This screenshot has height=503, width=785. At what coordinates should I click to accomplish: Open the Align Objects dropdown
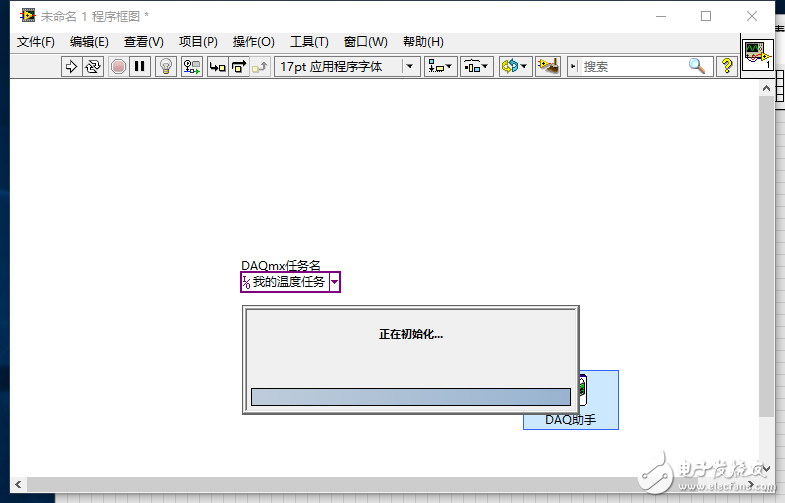coord(441,67)
